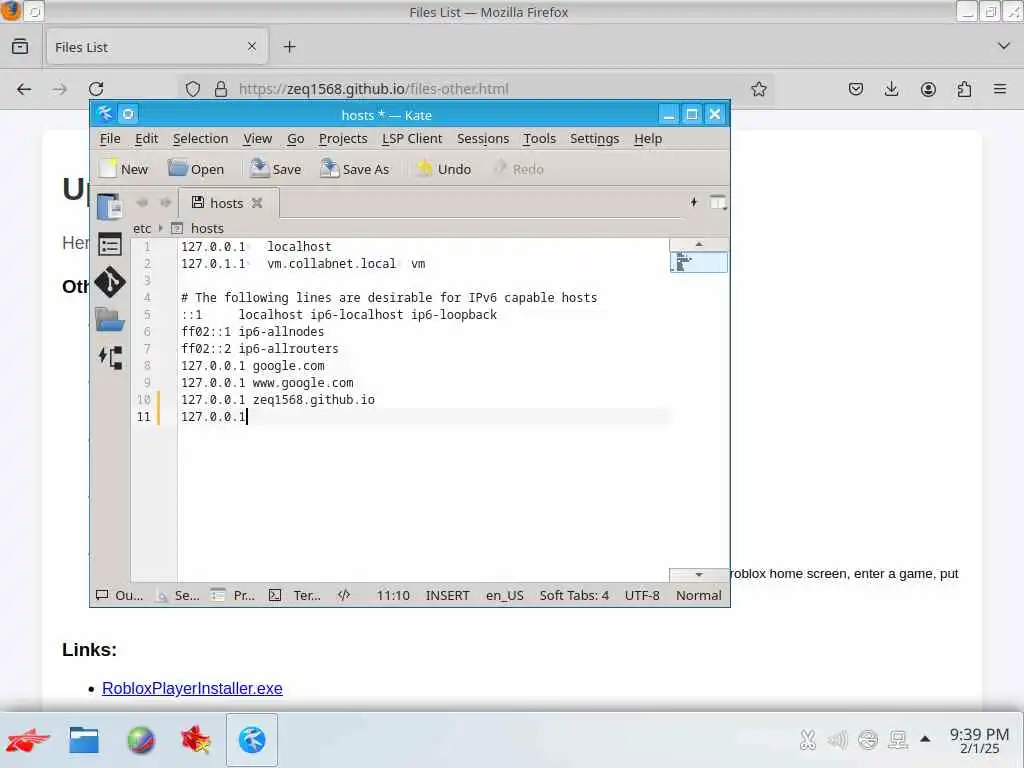Image resolution: width=1024 pixels, height=768 pixels.
Task: Open the Sessions menu
Action: 483,138
